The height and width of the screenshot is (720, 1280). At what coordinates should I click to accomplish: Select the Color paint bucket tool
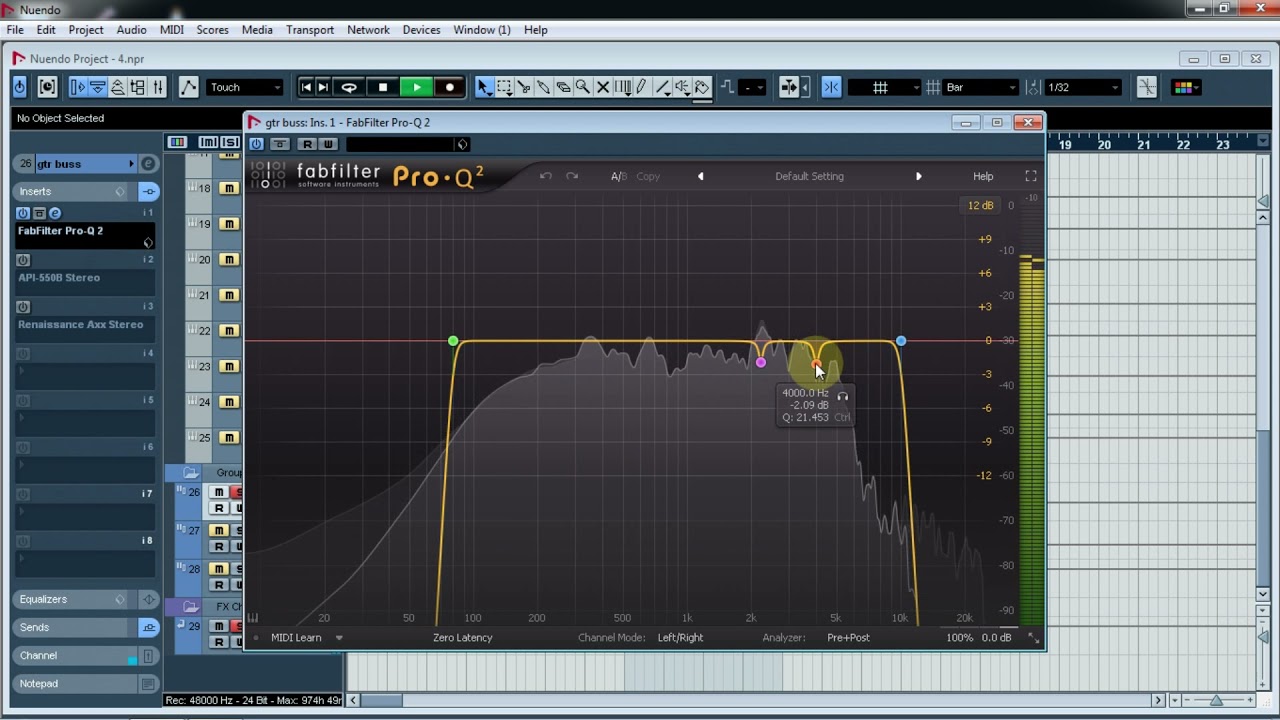coord(702,87)
